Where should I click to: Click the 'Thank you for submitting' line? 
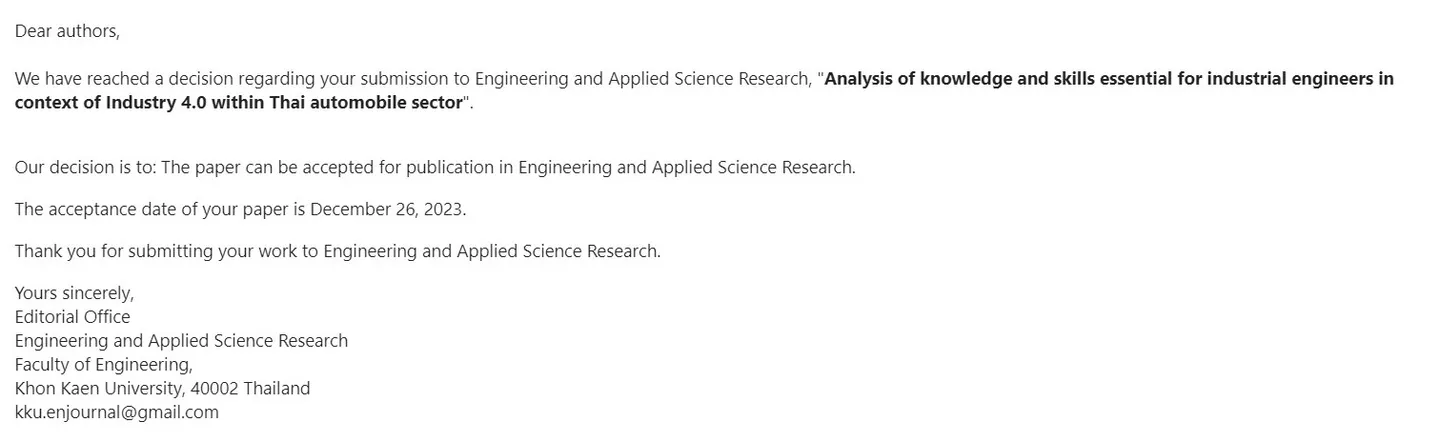click(338, 251)
